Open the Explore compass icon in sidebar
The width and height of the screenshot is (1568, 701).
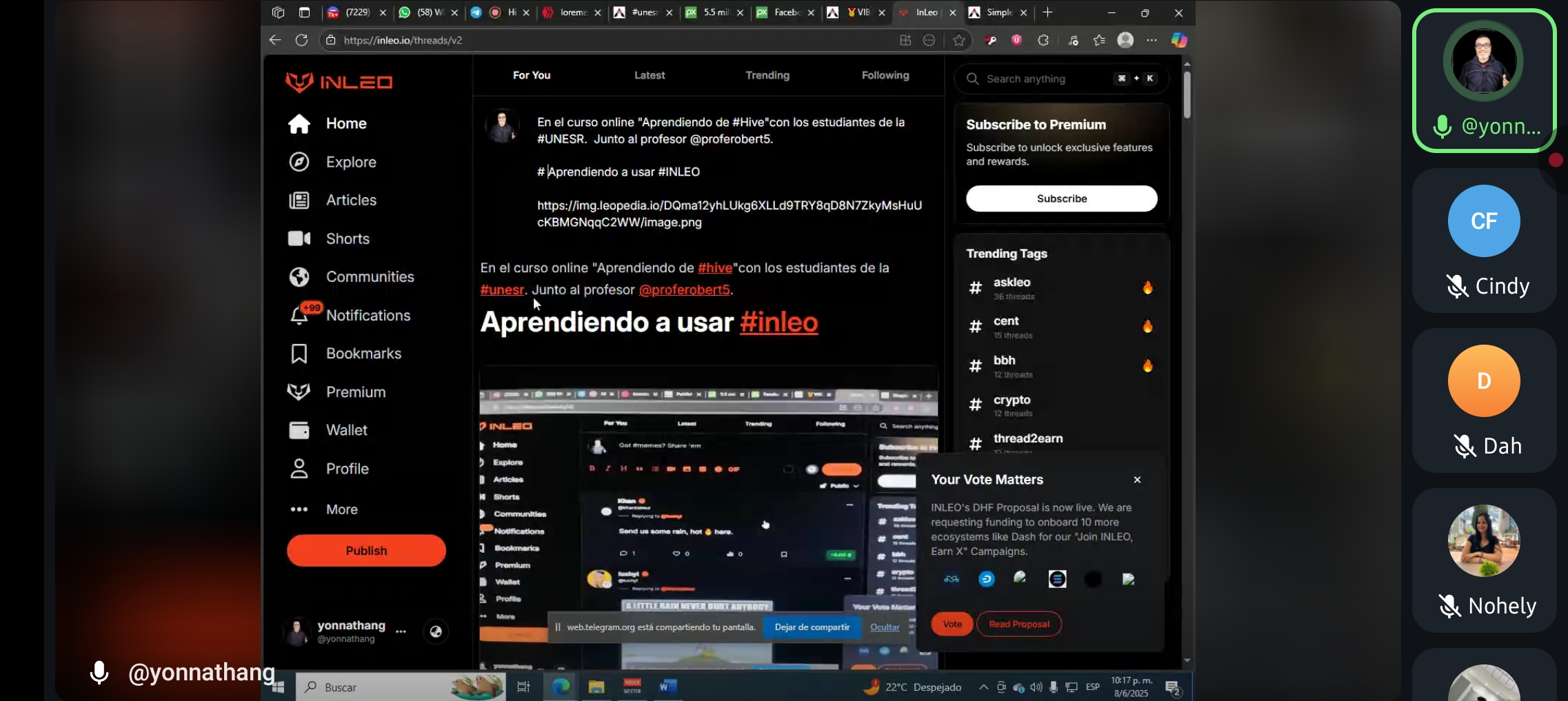coord(299,162)
